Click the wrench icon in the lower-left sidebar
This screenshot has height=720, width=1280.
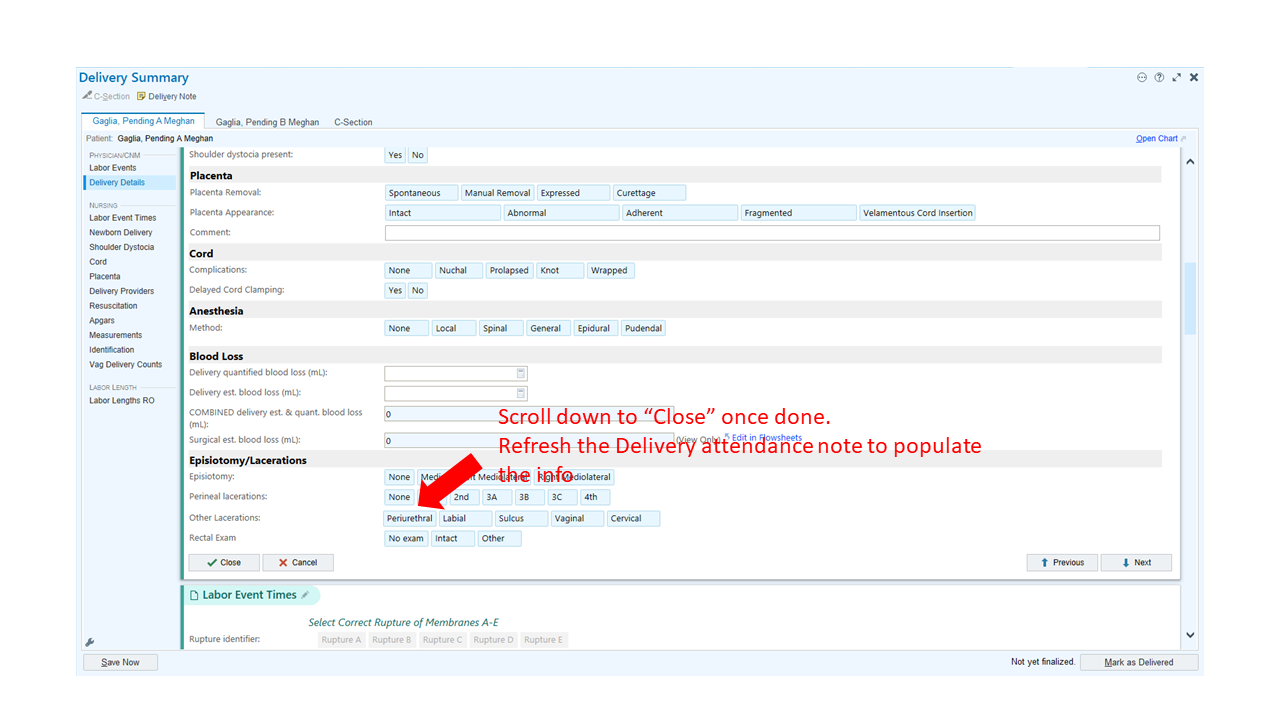(90, 642)
